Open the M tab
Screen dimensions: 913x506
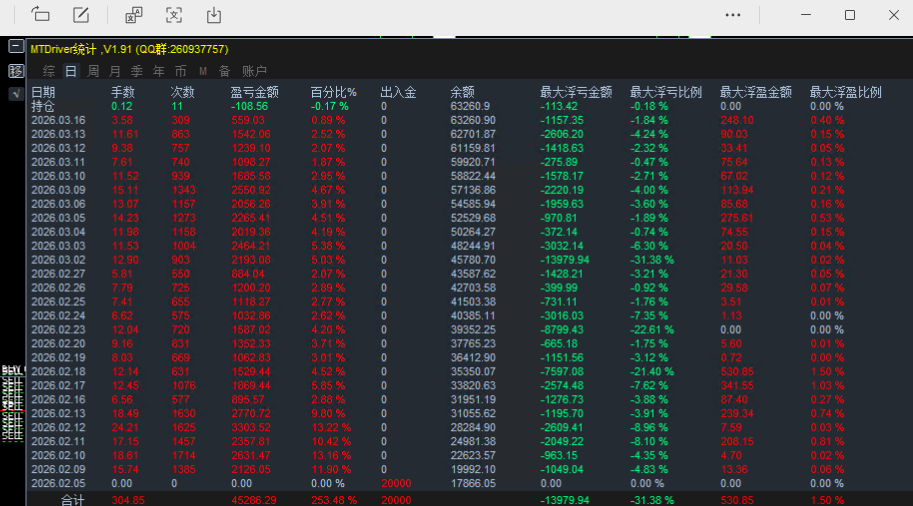pos(203,71)
